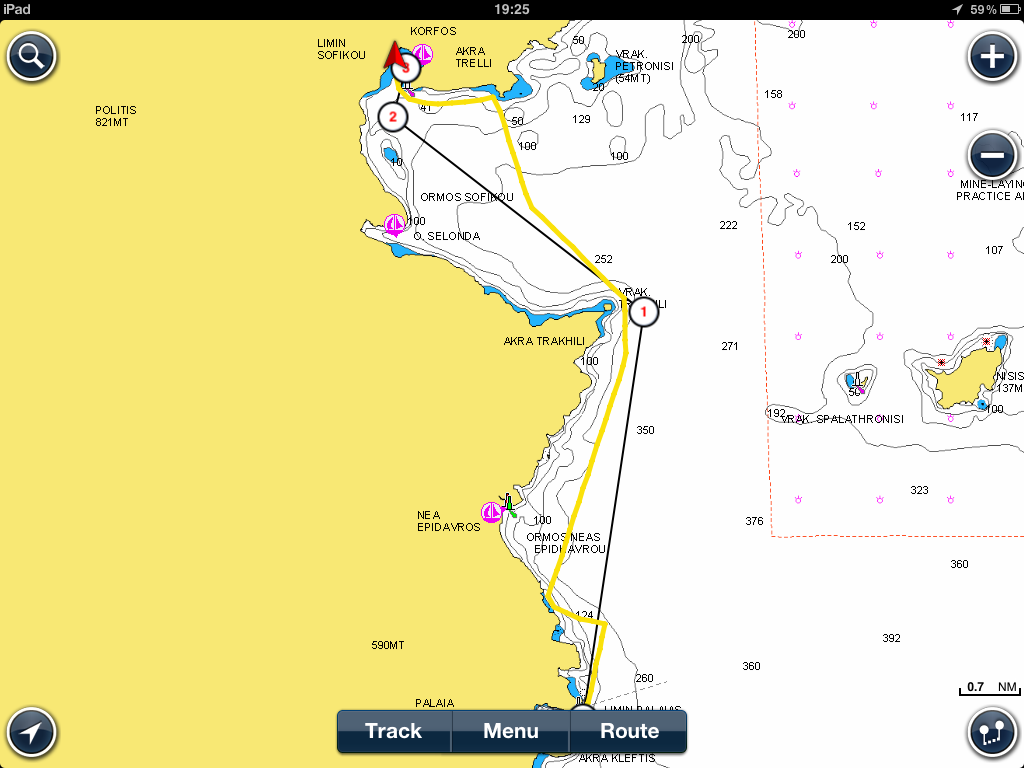
Task: Select route waypoint 2 marker
Action: click(x=392, y=117)
